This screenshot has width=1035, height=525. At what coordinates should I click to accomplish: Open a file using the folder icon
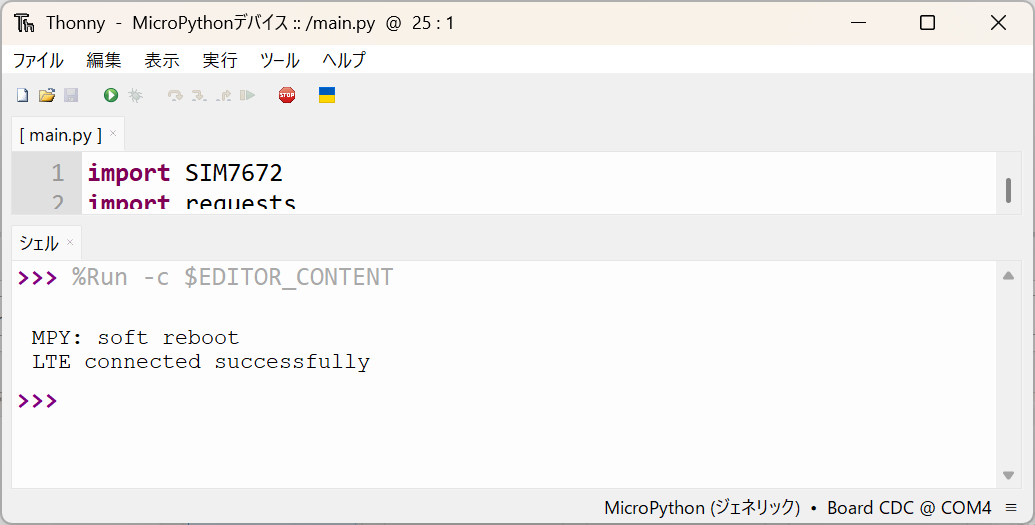click(46, 95)
